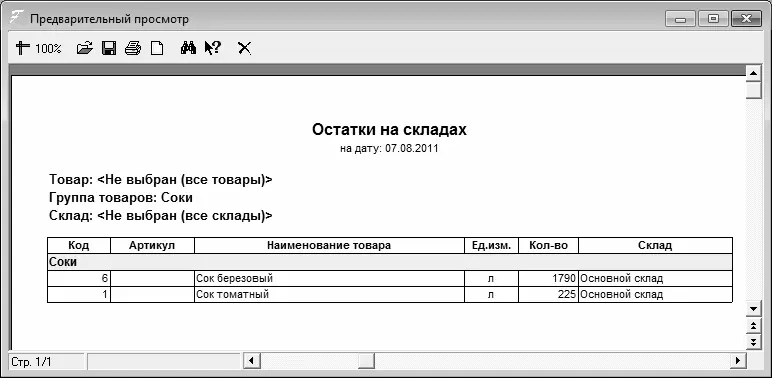772x378 pixels.
Task: Maximize the preview window
Action: pyautogui.click(x=713, y=19)
